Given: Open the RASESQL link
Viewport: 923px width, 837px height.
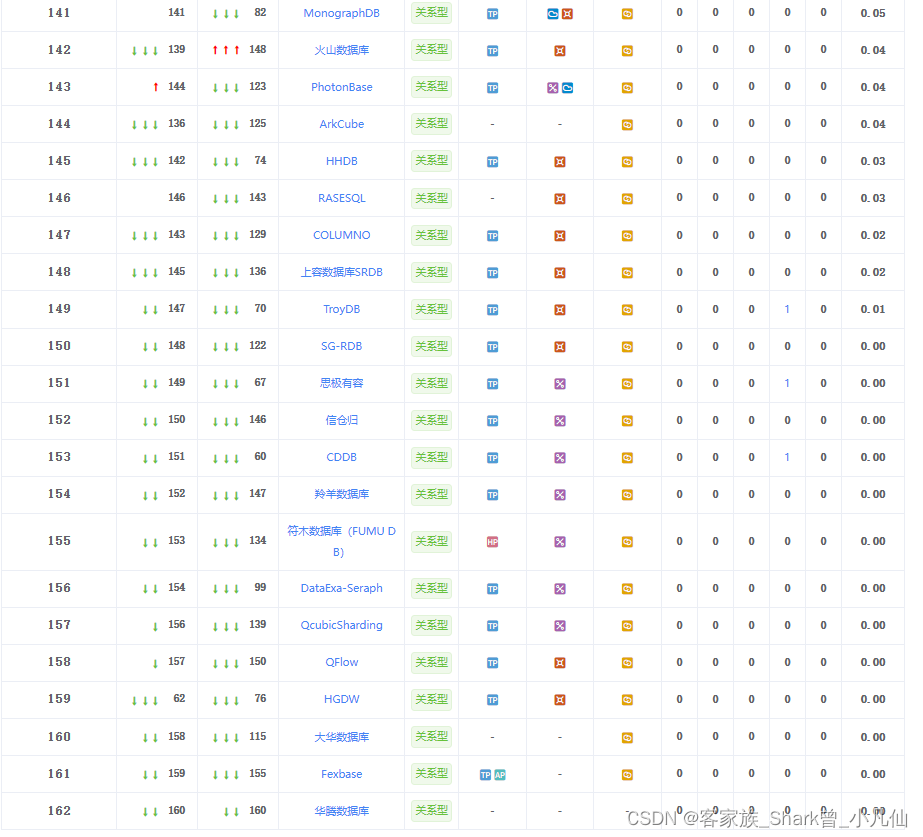Looking at the screenshot, I should click(341, 198).
